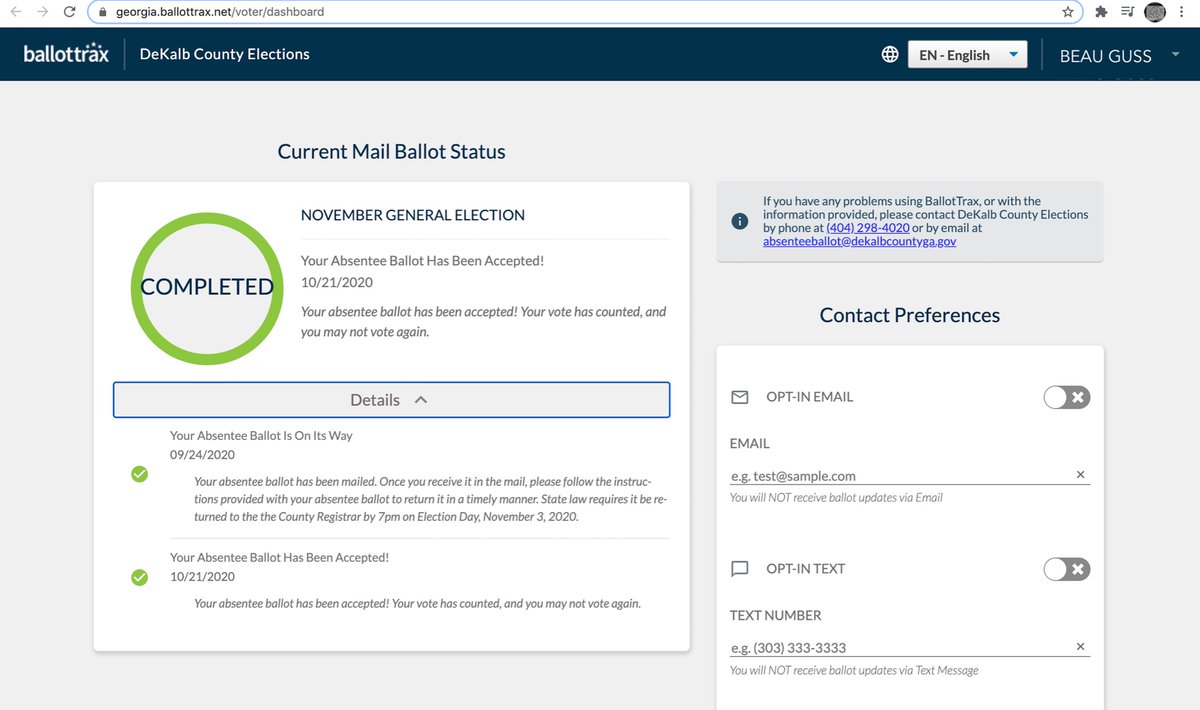Open the media controls icon in toolbar
The width and height of the screenshot is (1200, 710).
(1127, 12)
